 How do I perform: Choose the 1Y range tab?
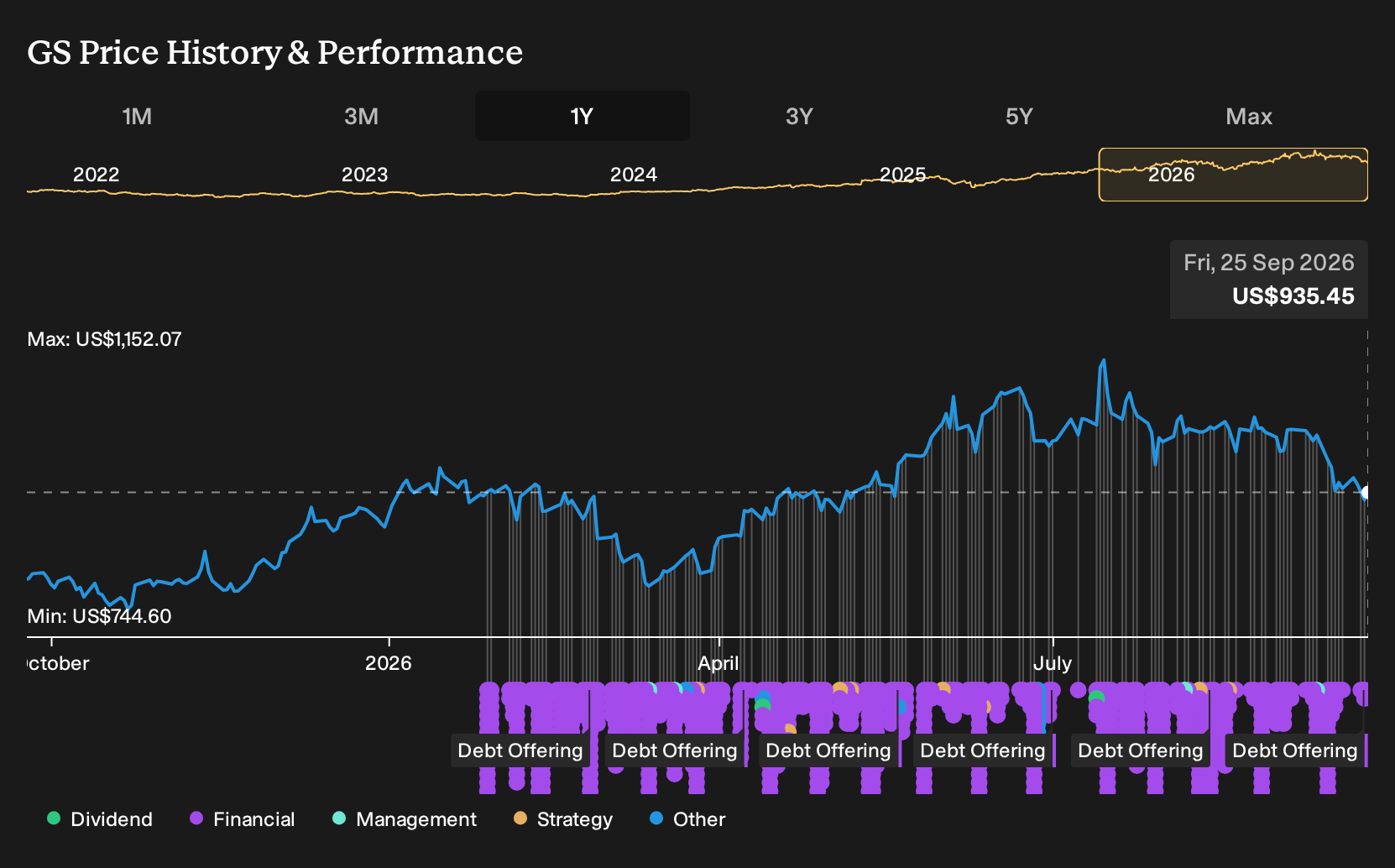point(582,117)
